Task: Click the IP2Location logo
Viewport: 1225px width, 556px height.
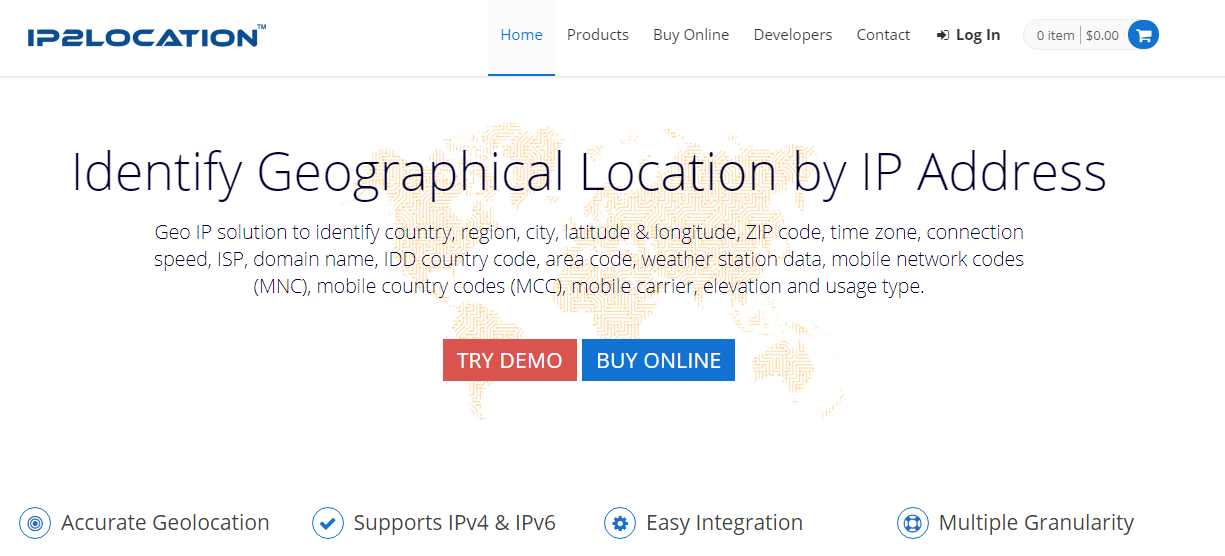Action: (x=146, y=37)
